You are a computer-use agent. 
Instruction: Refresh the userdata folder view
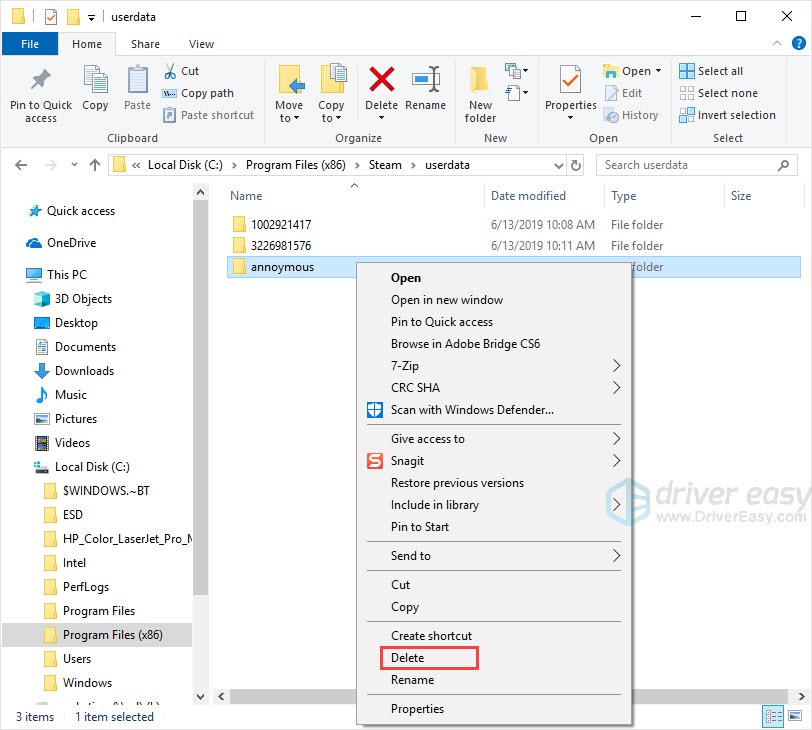tap(576, 165)
